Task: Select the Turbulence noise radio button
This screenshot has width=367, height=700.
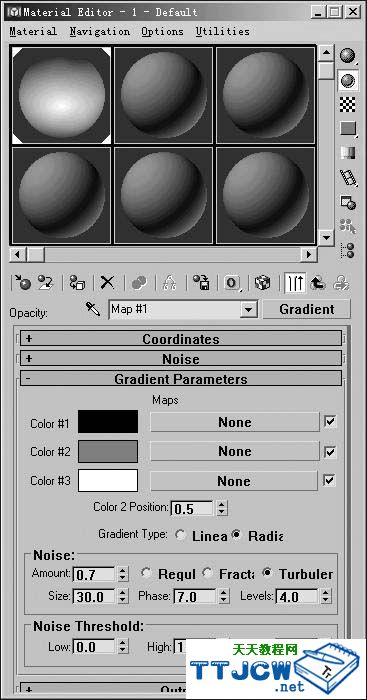Action: click(267, 573)
